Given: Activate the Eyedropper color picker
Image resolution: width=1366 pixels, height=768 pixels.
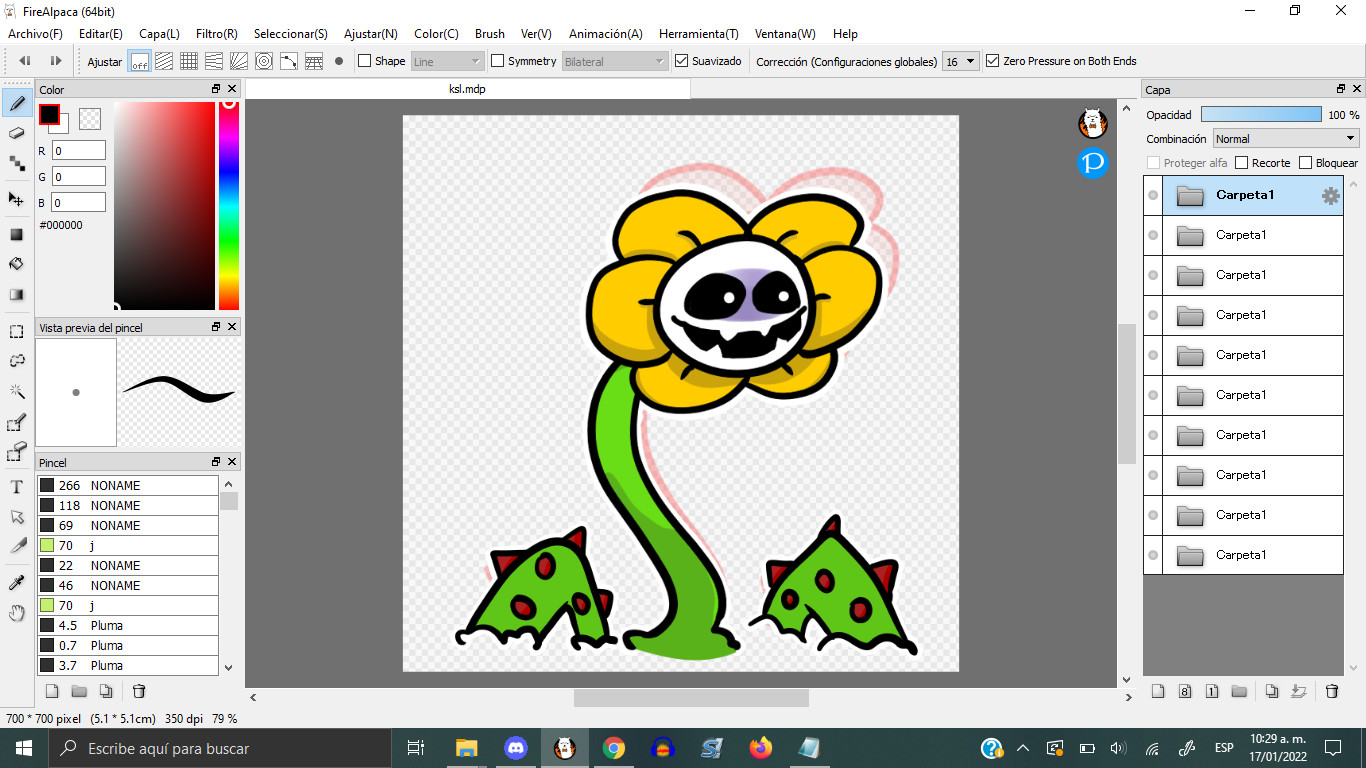Looking at the screenshot, I should [x=17, y=583].
